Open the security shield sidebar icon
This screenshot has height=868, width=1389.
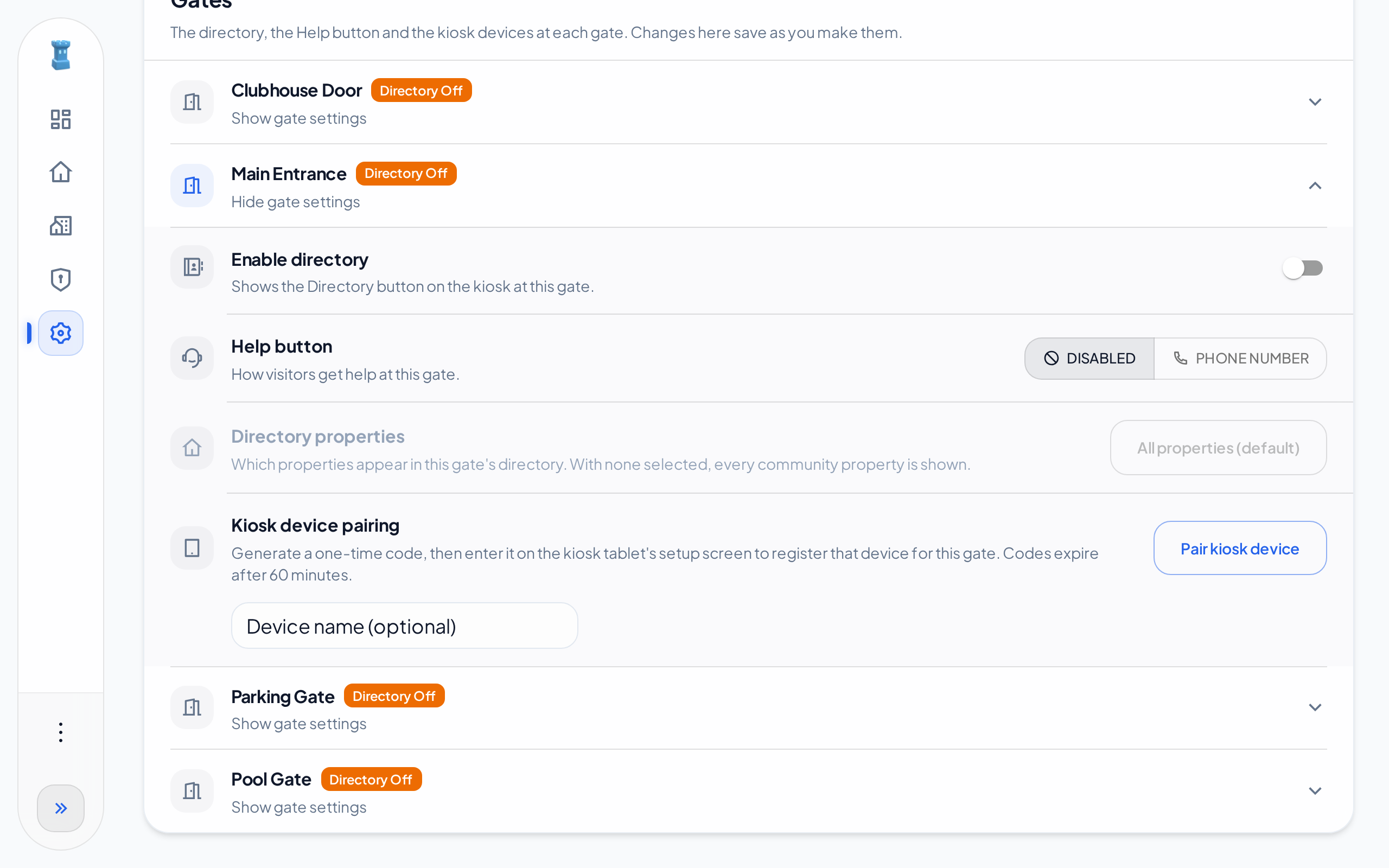tap(61, 279)
